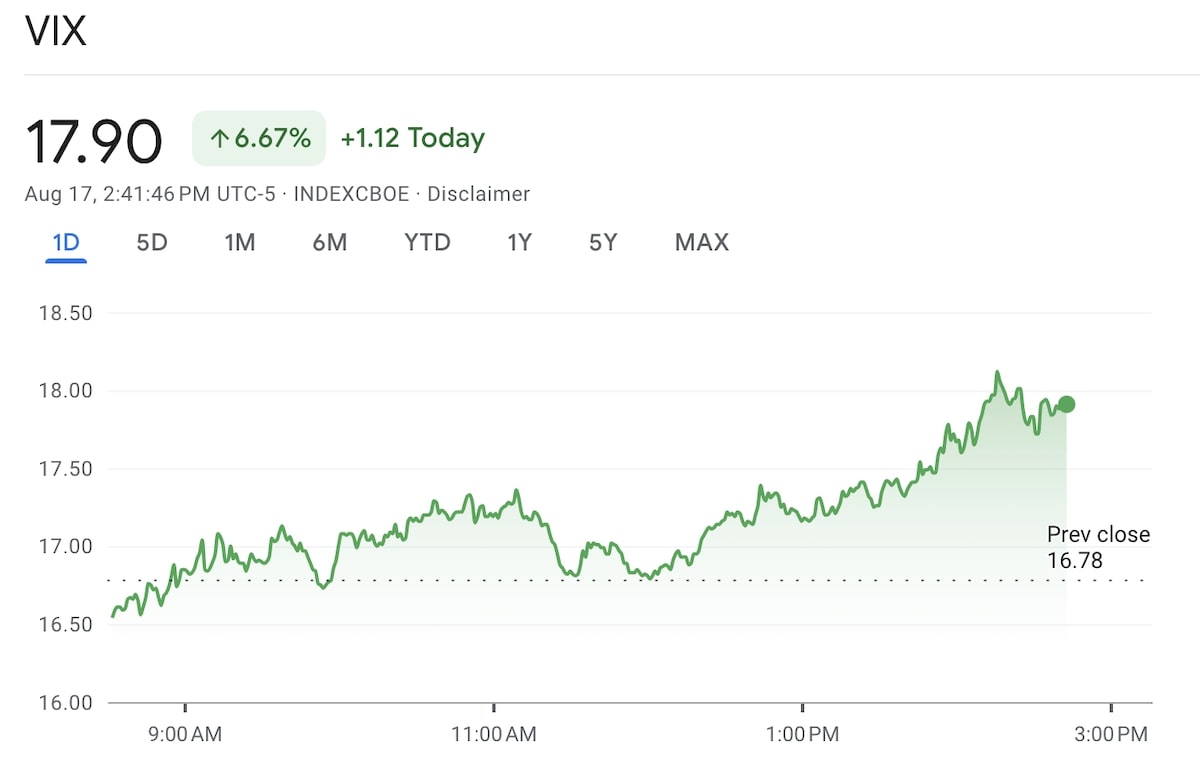The image size is (1200, 776).
Task: Click the 3:00 PM axis label
Action: tap(1112, 733)
